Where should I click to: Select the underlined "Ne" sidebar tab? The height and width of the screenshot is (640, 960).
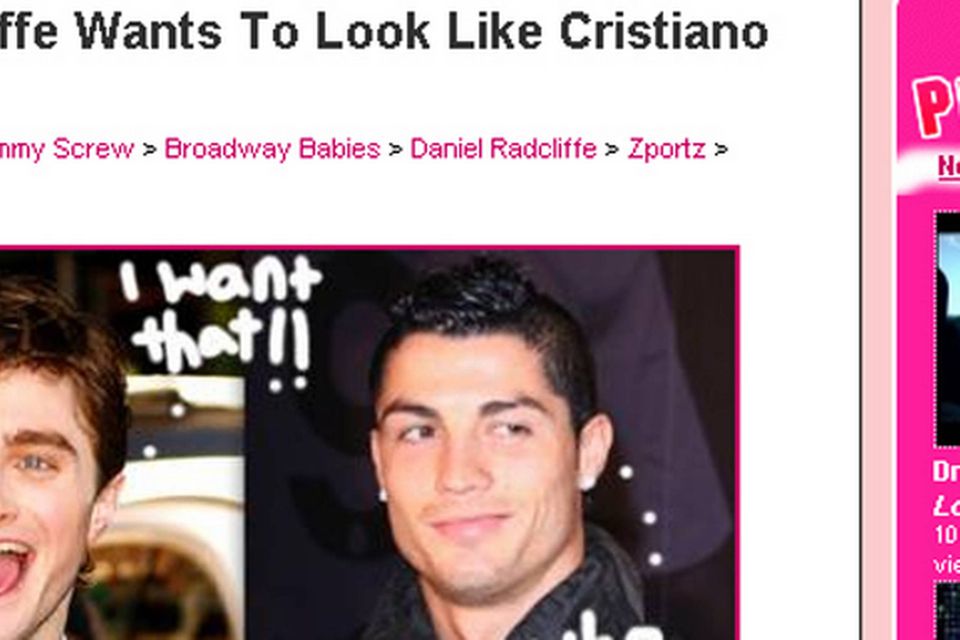click(948, 167)
